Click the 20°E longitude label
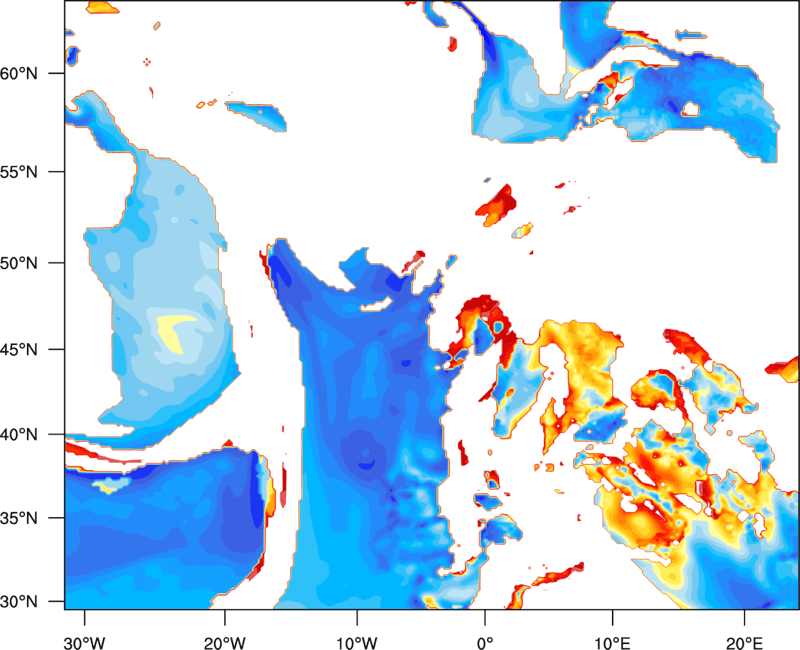Screen dimensions: 800x650 [x=744, y=643]
